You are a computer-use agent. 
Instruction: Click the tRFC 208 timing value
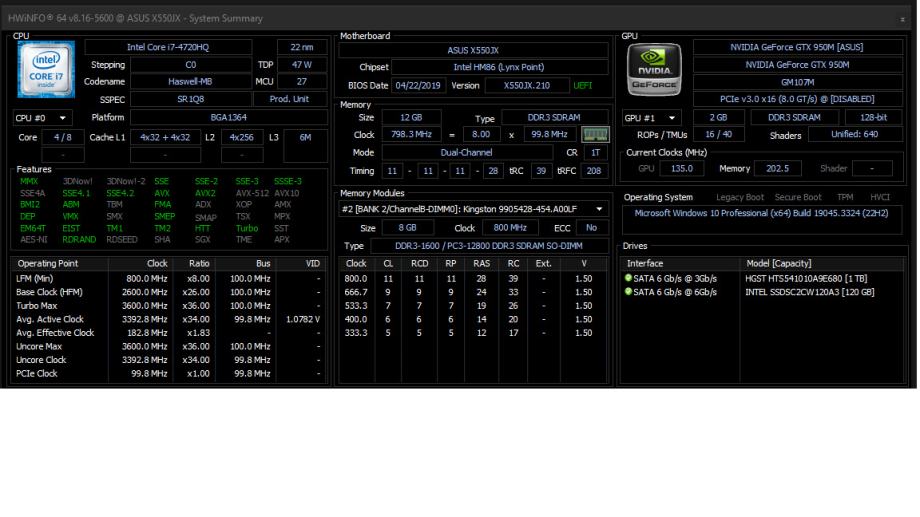tap(594, 171)
